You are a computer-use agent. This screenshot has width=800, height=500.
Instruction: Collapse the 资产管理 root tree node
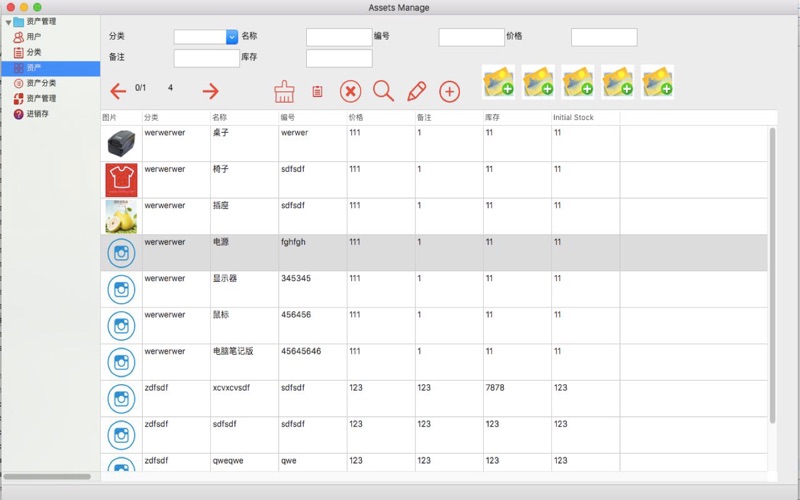(x=8, y=21)
